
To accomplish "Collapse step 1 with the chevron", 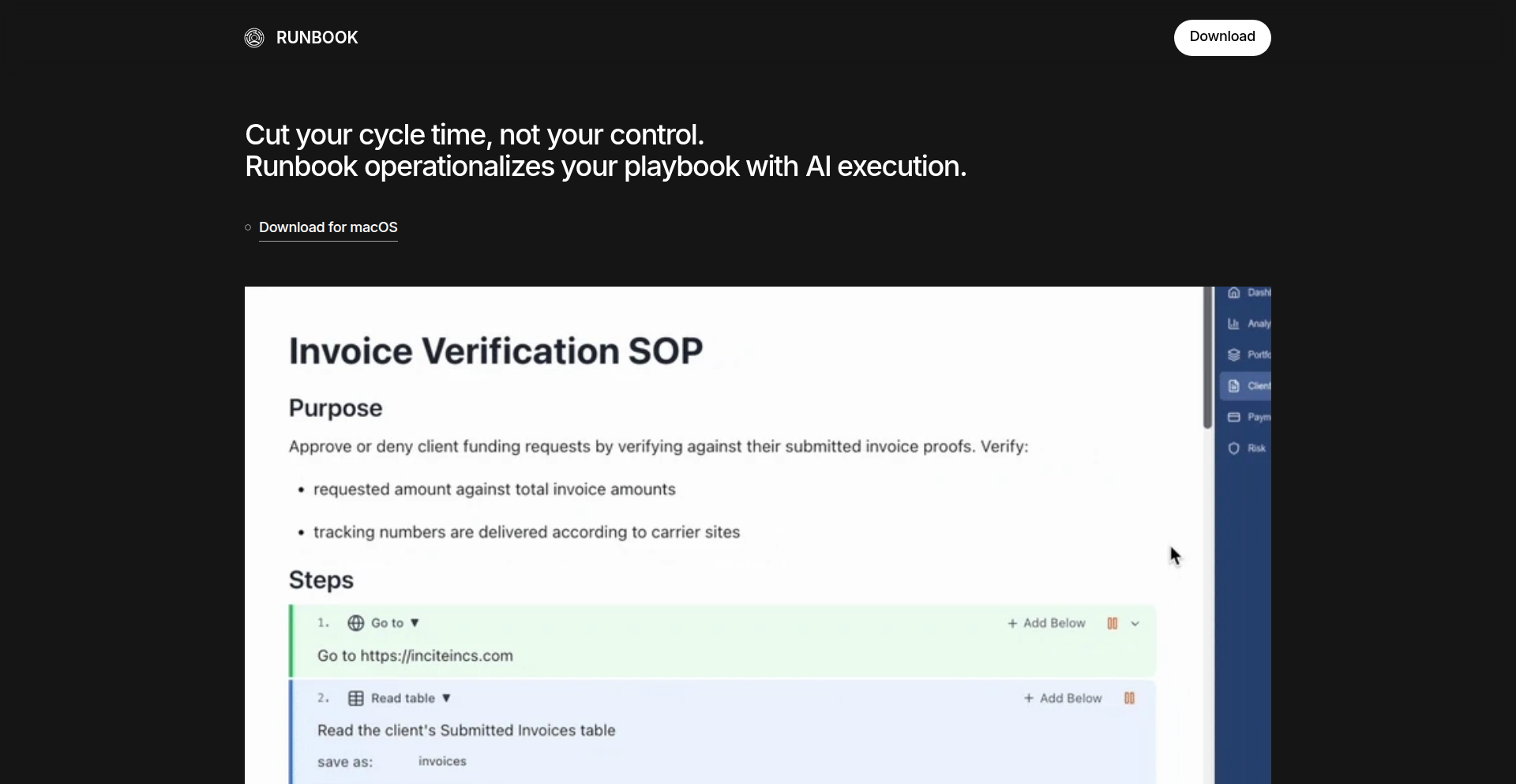I will coord(1135,624).
